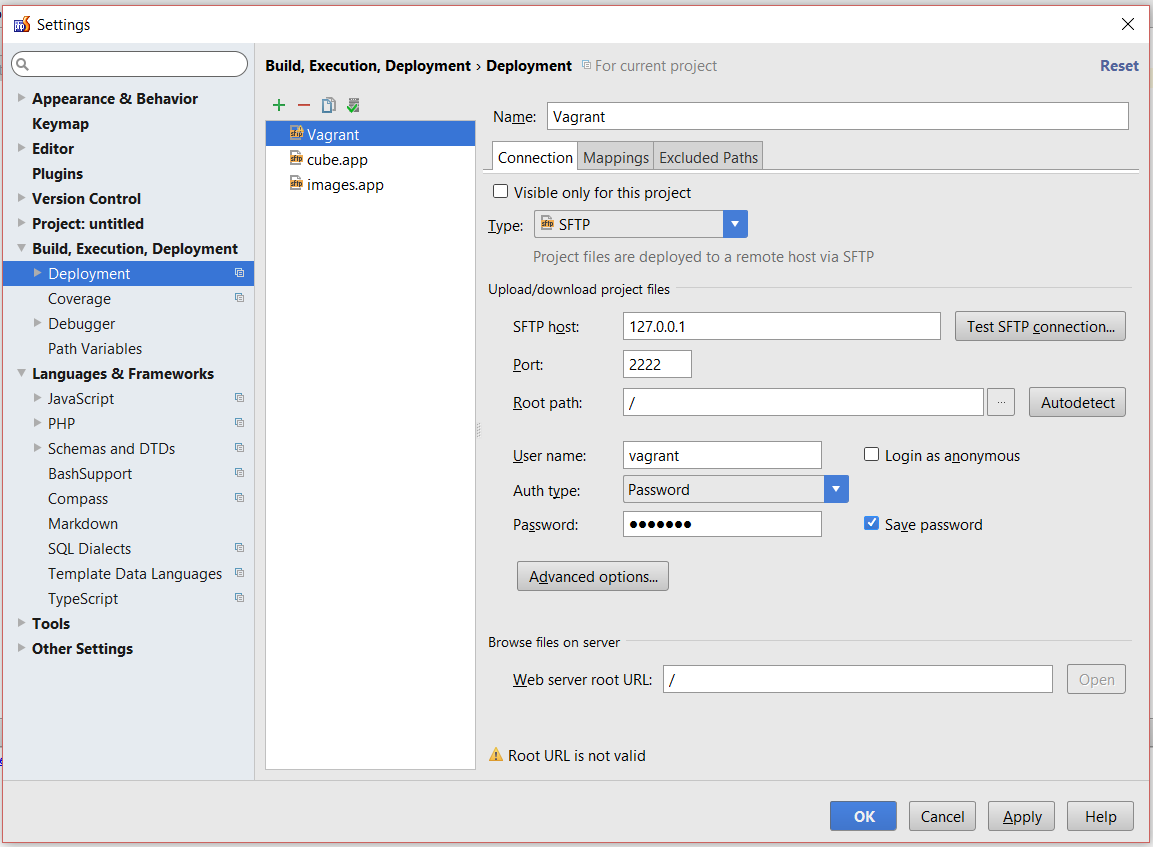
Task: Click the search magnifier icon in settings
Action: coord(23,64)
